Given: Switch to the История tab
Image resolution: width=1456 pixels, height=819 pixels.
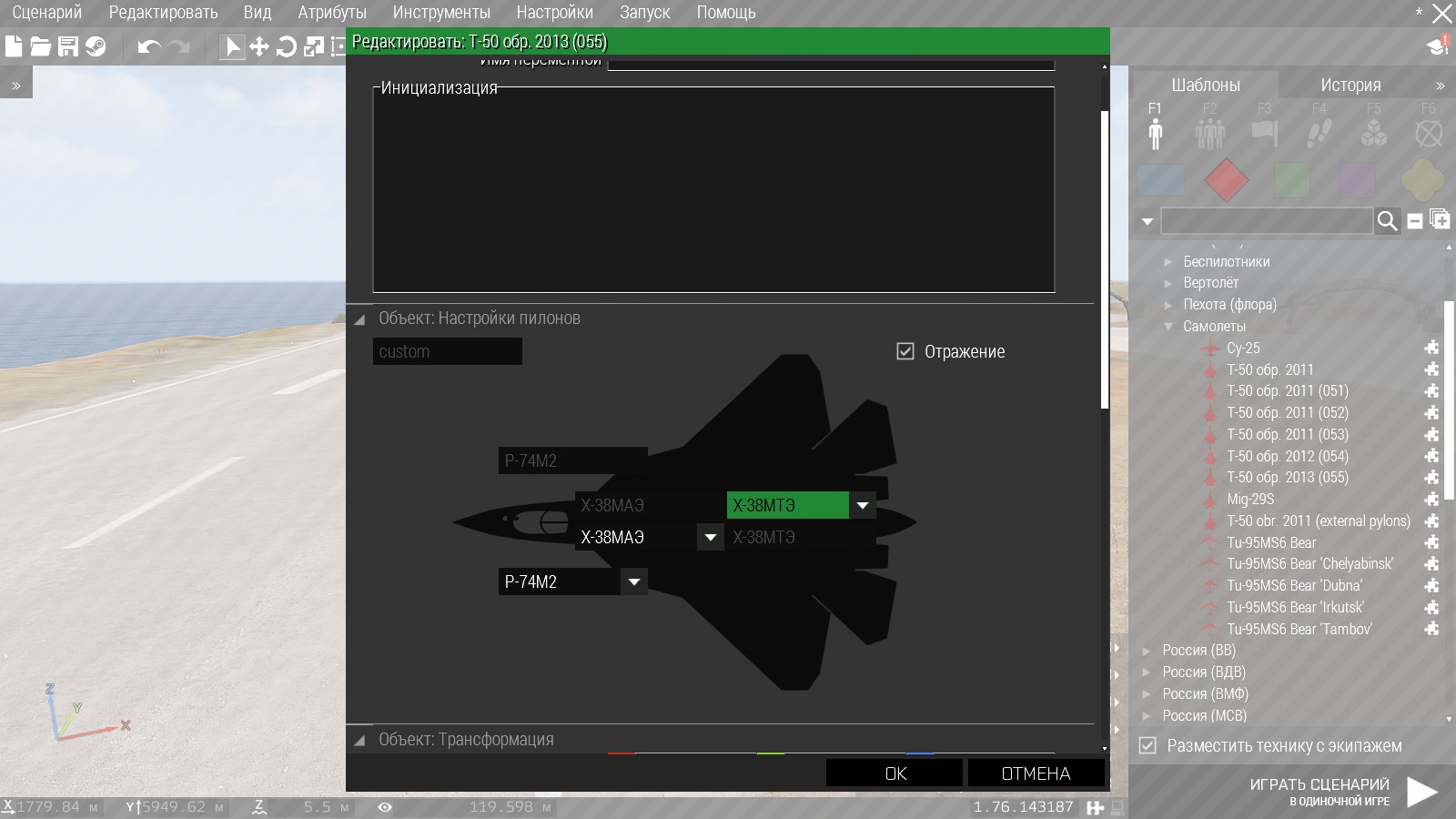Looking at the screenshot, I should 1350,85.
